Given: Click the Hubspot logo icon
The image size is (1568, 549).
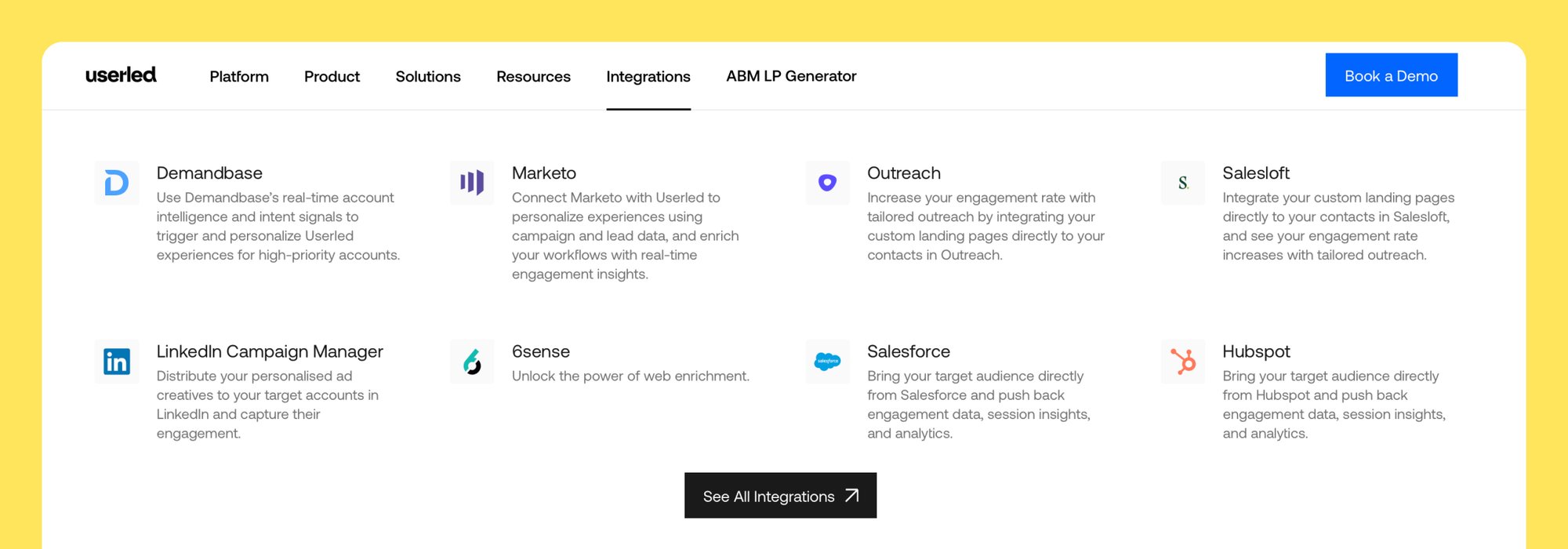Looking at the screenshot, I should (x=1183, y=362).
